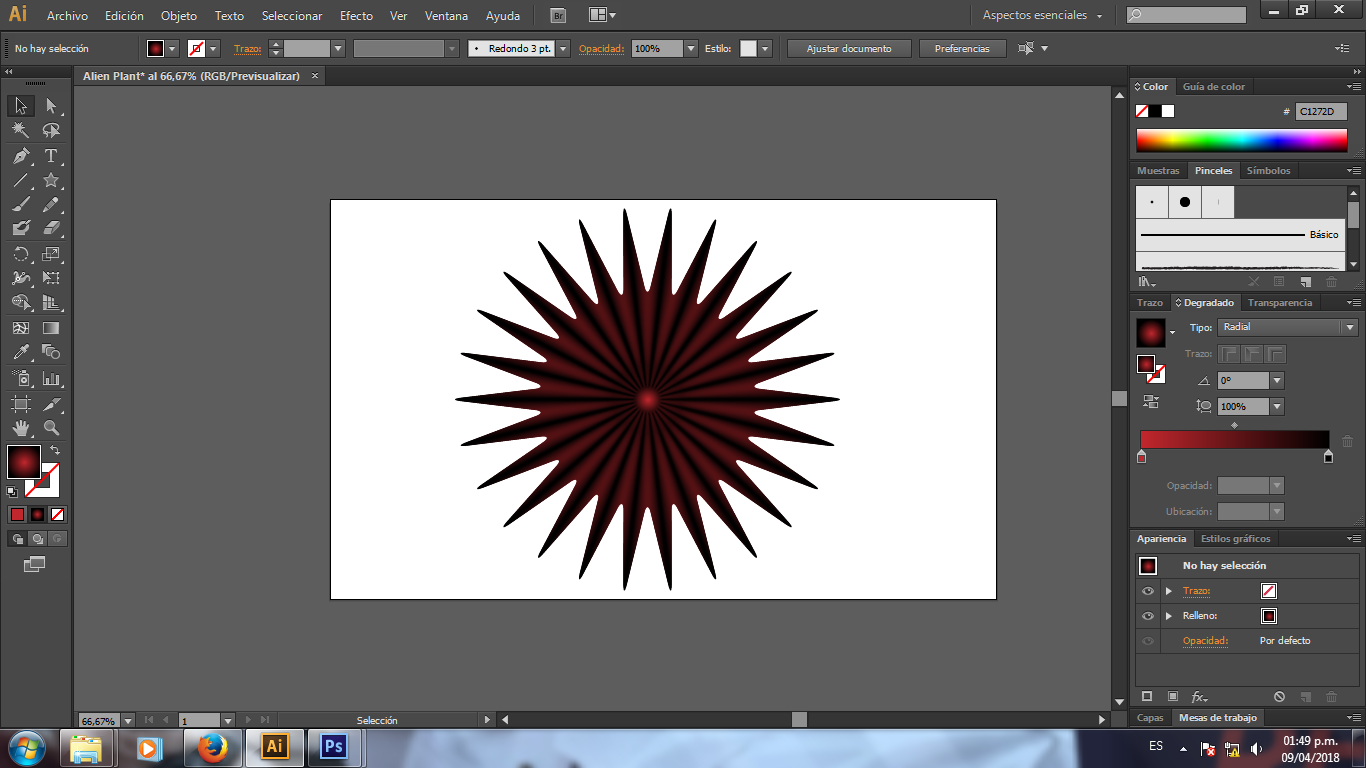Click the orange Trazo link in control bar
Image resolution: width=1366 pixels, height=768 pixels.
(246, 48)
